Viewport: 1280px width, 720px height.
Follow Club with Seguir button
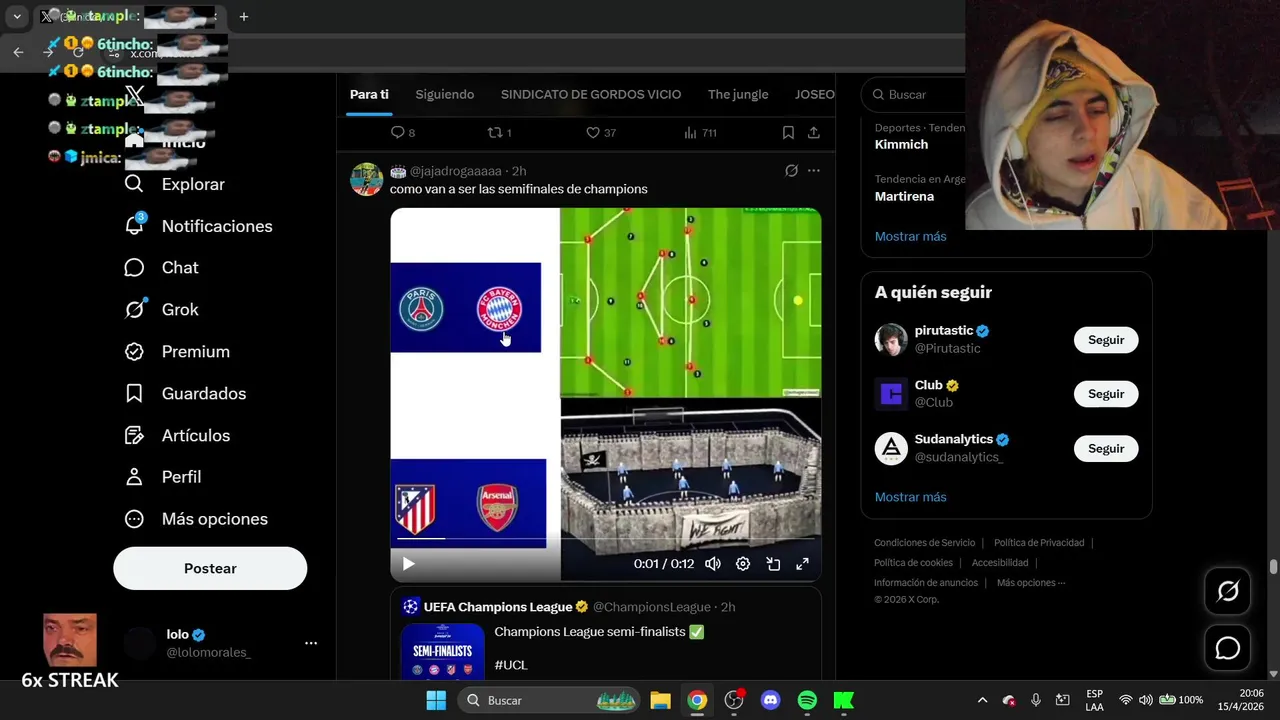(x=1106, y=394)
